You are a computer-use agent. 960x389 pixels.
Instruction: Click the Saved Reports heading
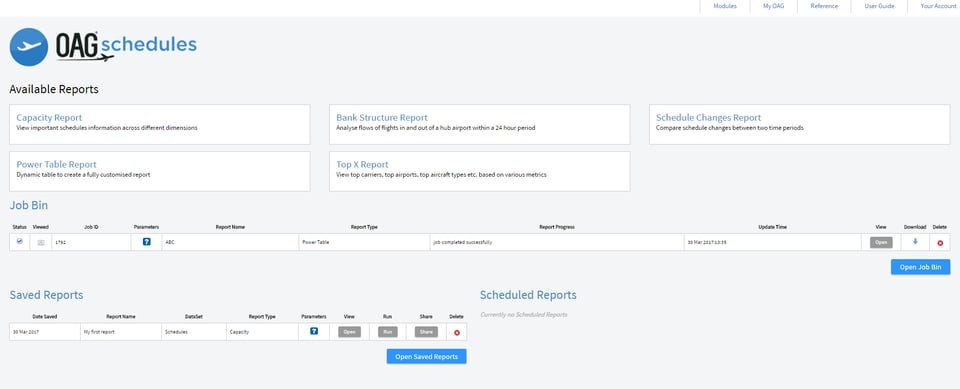(47, 295)
